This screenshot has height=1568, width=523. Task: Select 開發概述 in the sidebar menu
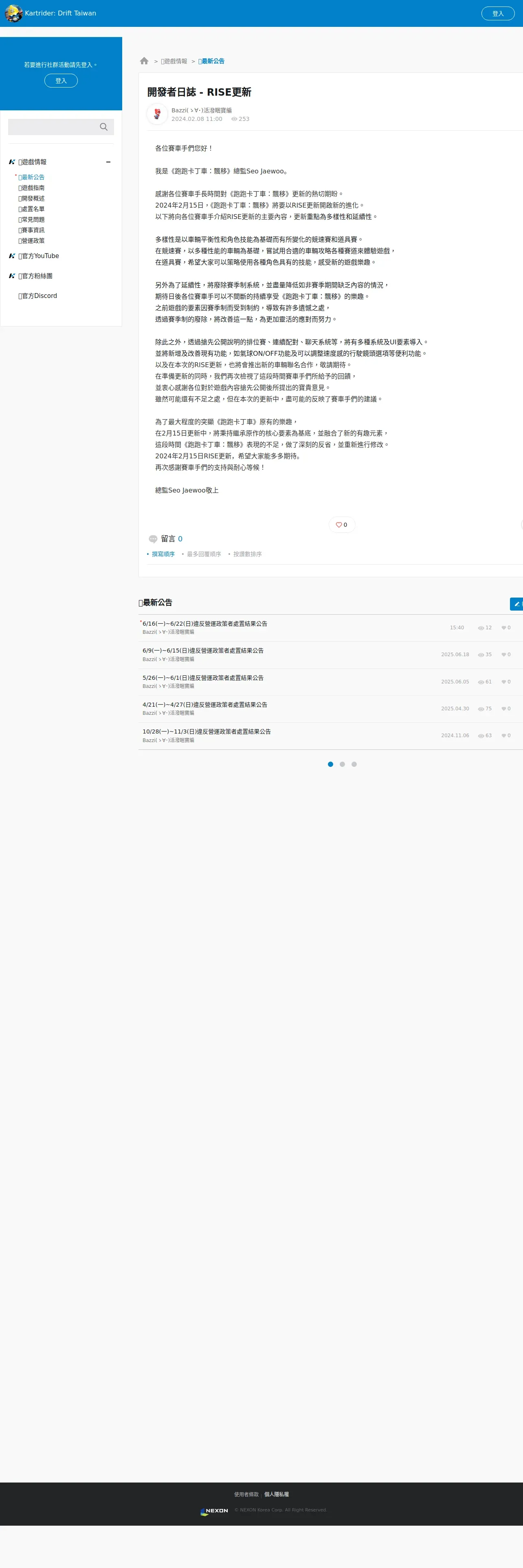[x=31, y=198]
